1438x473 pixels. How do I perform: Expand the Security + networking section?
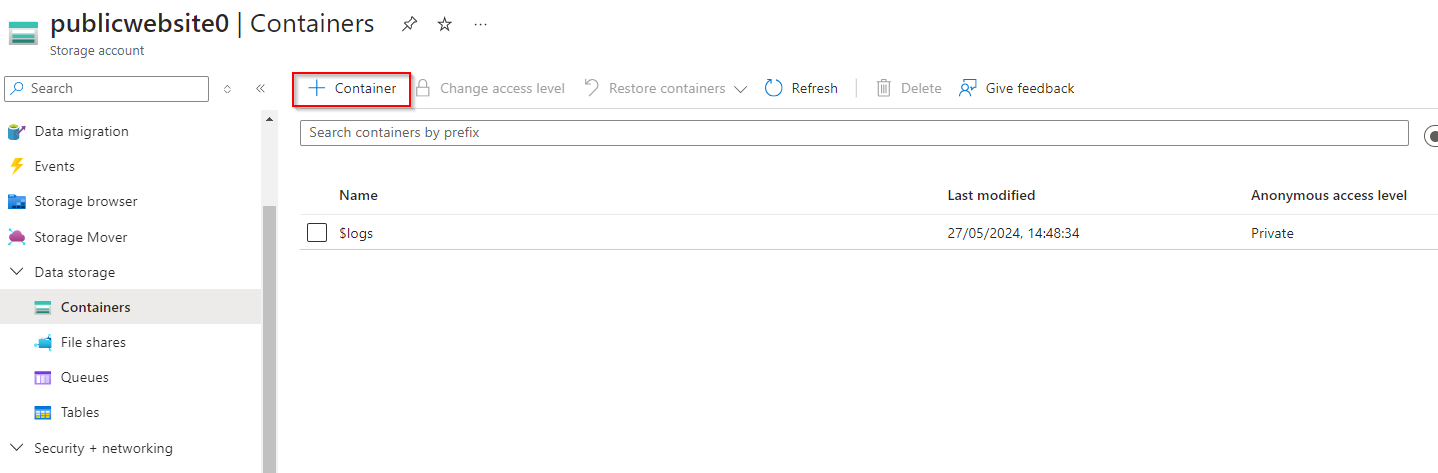pyautogui.click(x=17, y=448)
